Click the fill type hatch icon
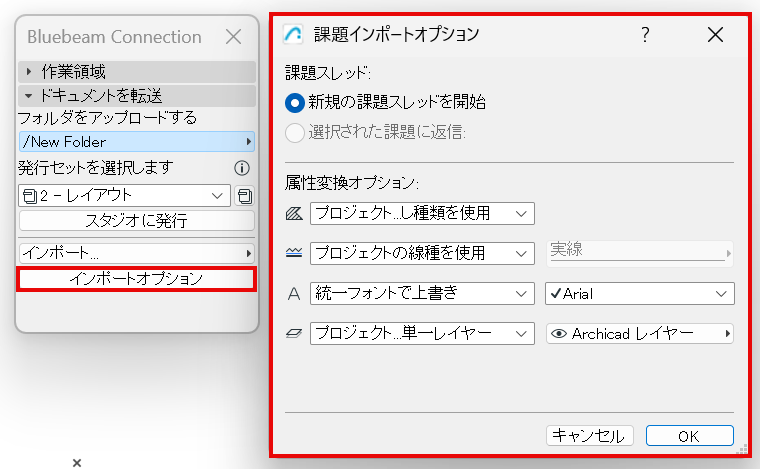The image size is (760, 469). pos(294,214)
